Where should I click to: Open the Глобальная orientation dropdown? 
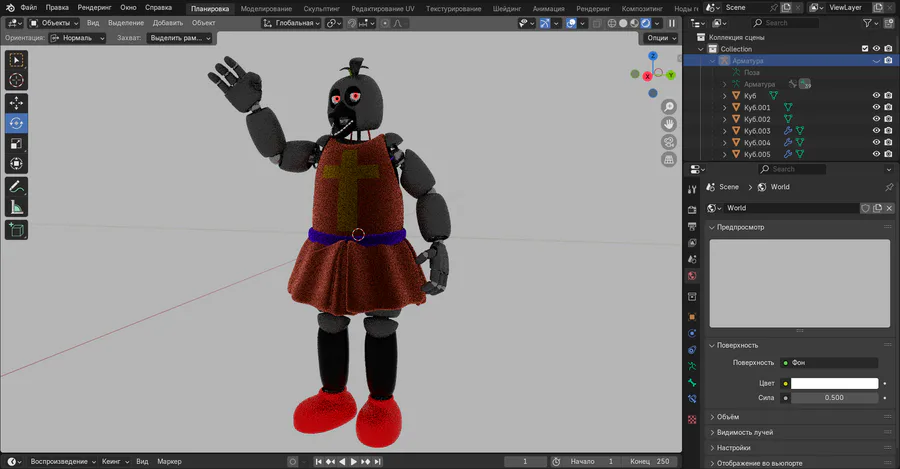tap(291, 23)
